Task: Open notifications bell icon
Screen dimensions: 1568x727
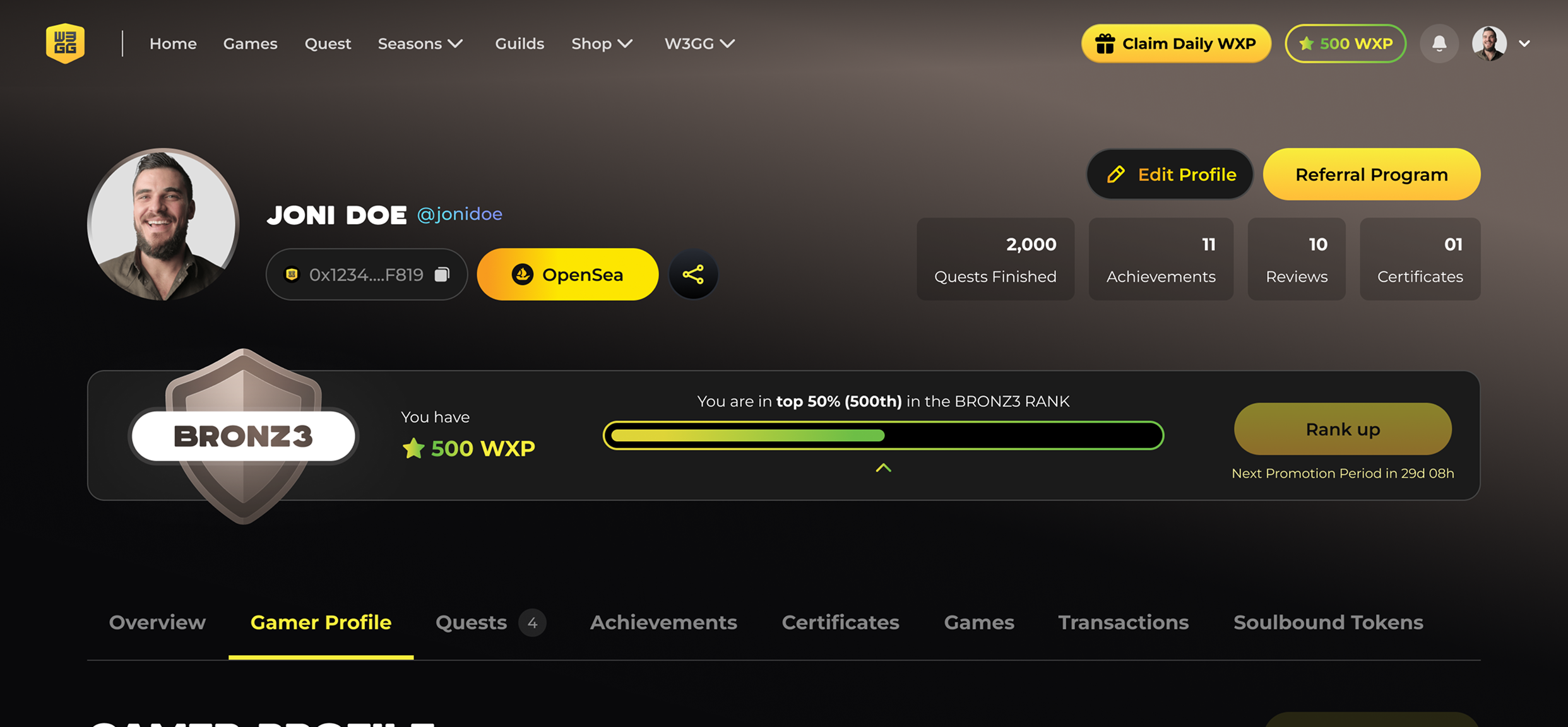Action: pyautogui.click(x=1439, y=44)
